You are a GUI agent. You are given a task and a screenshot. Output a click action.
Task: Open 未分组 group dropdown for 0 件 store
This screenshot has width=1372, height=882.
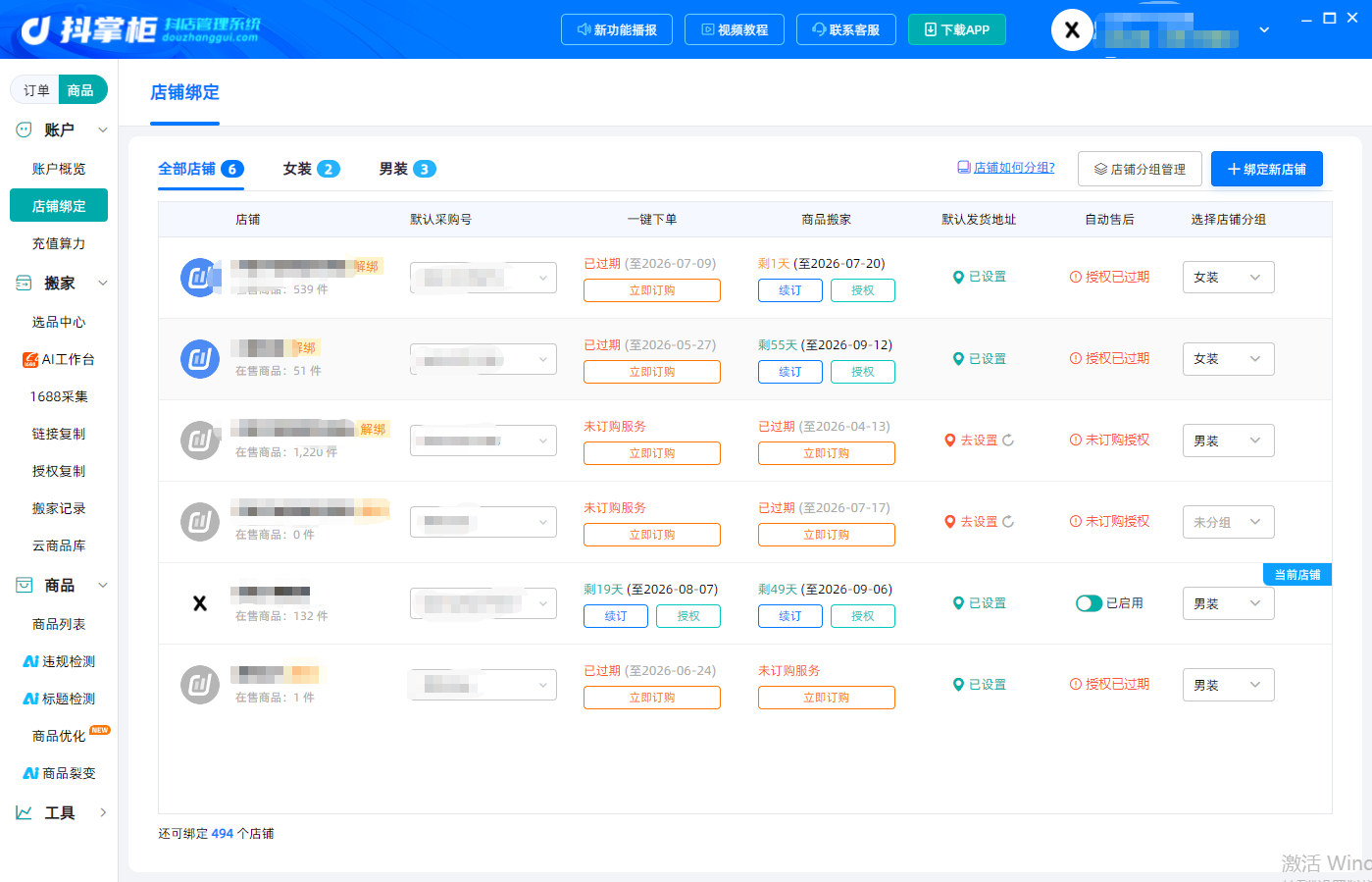point(1228,522)
